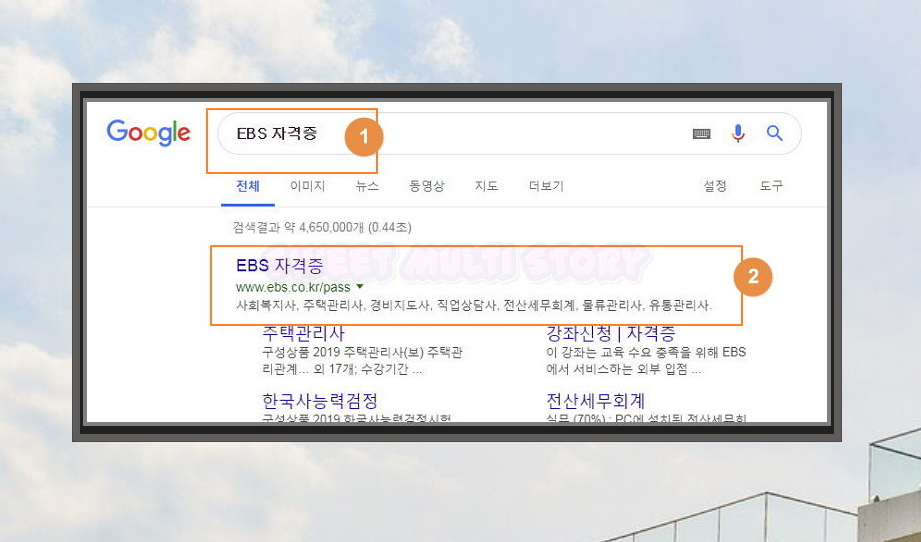The height and width of the screenshot is (542, 921).
Task: Click the 검색결과 약 4,650,000개 text
Action: tap(322, 227)
